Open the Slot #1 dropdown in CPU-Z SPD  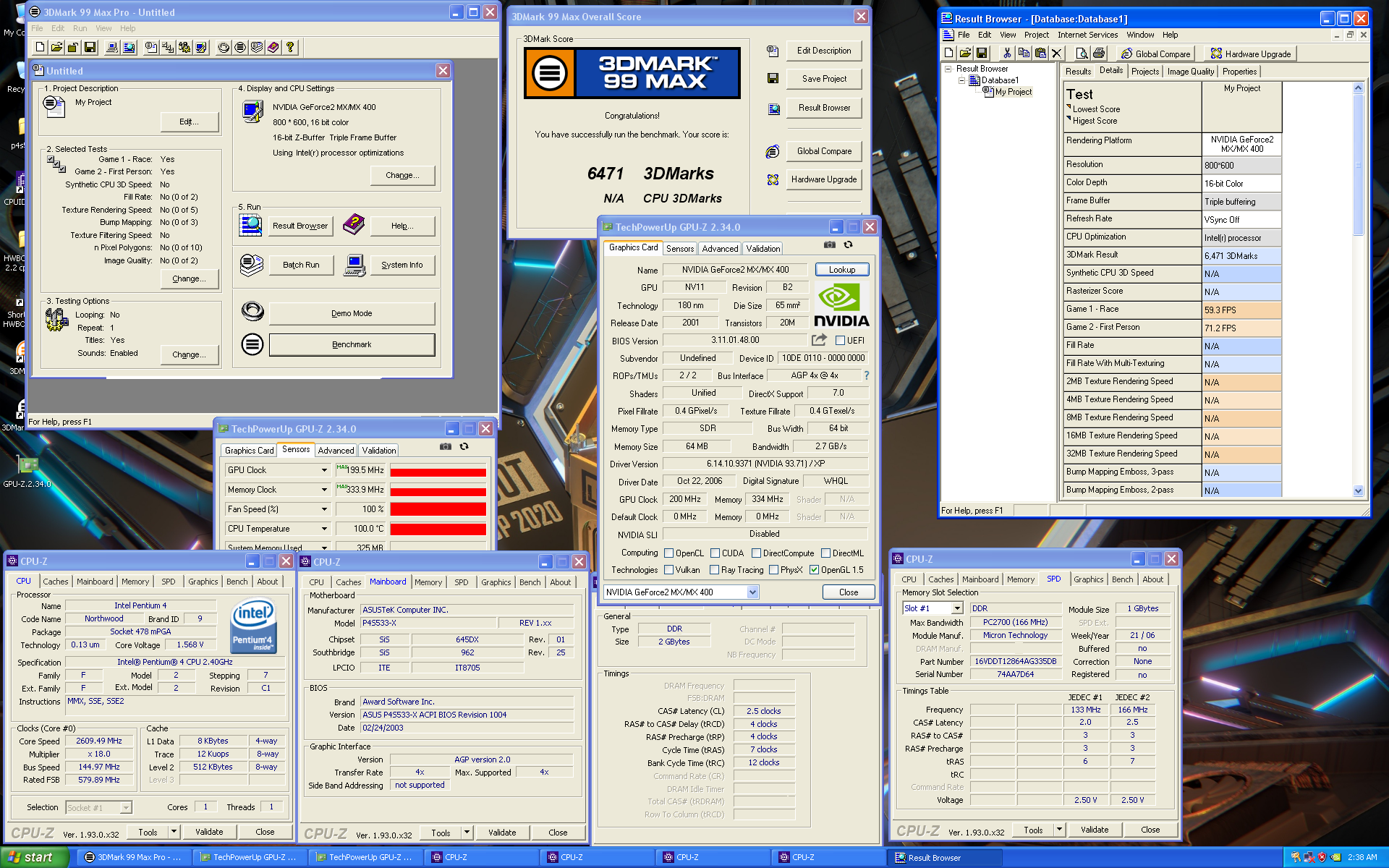click(x=957, y=609)
